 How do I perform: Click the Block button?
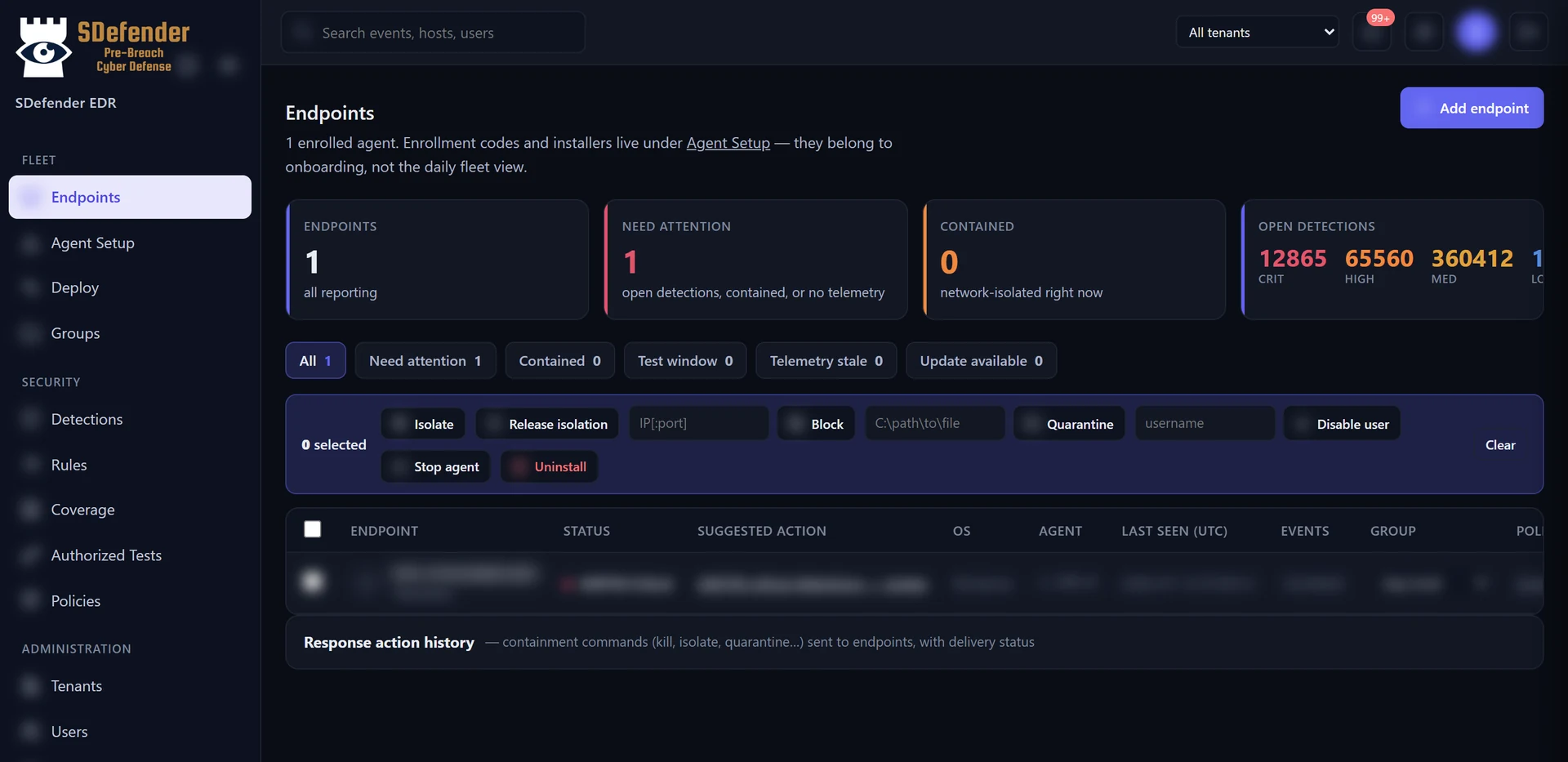(x=816, y=424)
